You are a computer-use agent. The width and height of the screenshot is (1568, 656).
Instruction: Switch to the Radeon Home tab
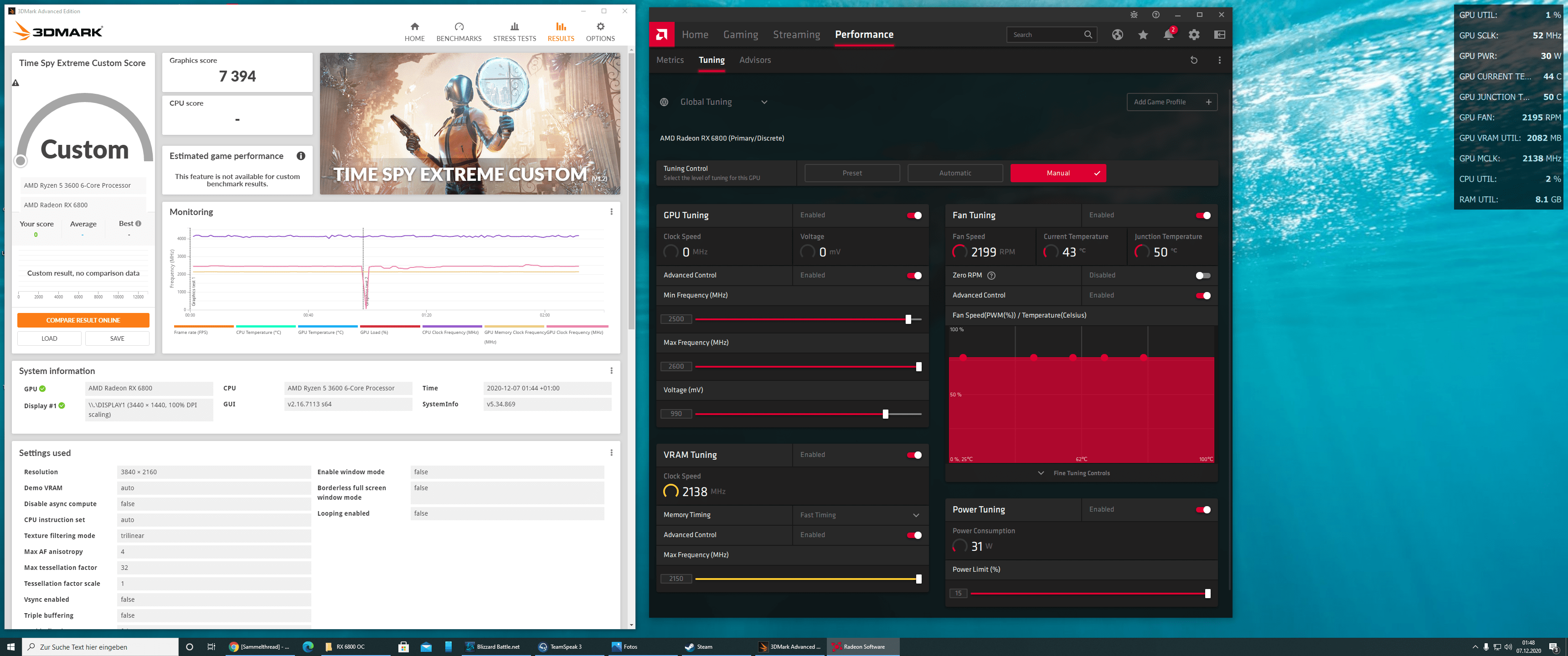[x=695, y=35]
